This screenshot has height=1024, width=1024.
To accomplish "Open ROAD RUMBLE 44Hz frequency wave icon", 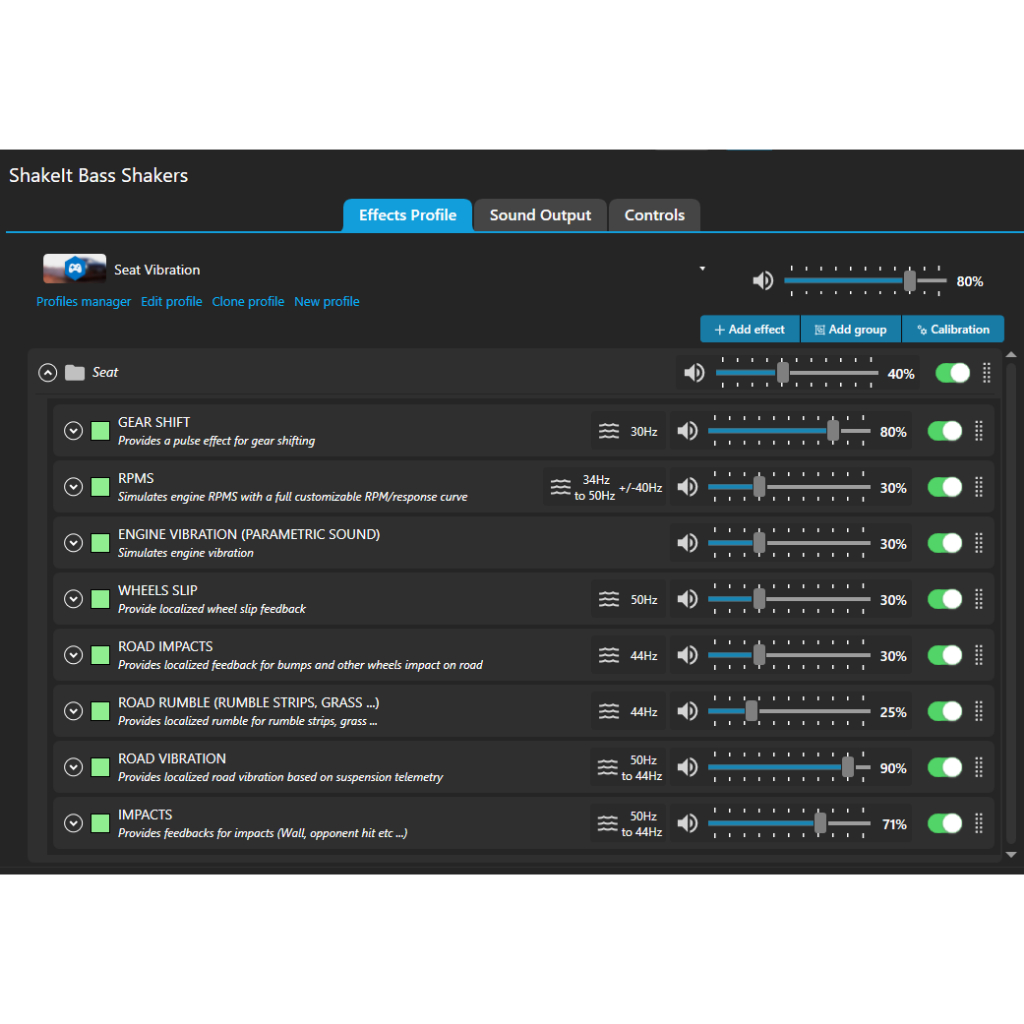I will [609, 711].
